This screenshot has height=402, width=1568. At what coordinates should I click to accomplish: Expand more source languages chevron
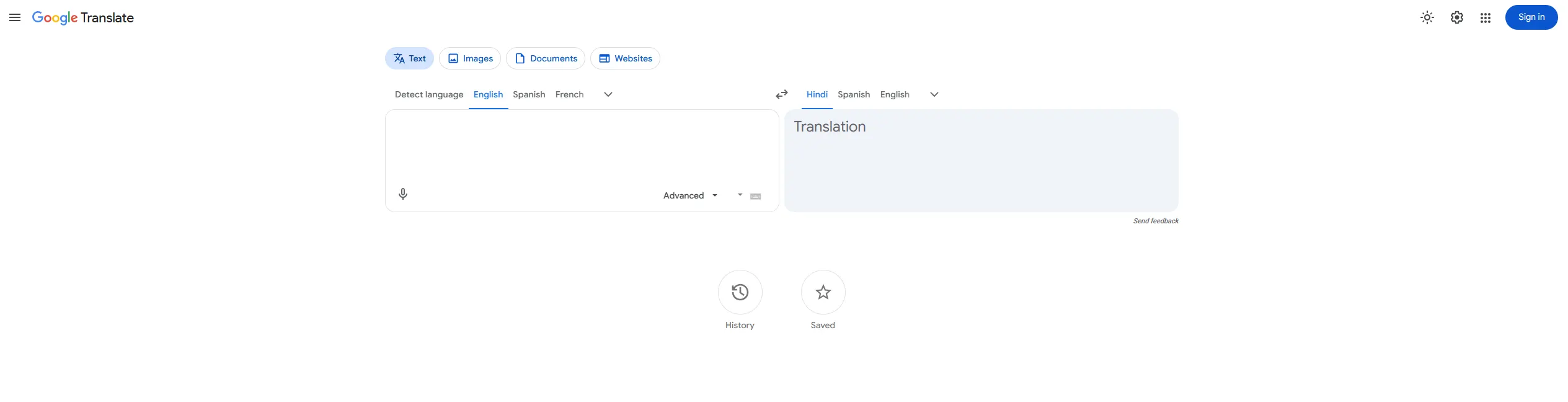608,94
